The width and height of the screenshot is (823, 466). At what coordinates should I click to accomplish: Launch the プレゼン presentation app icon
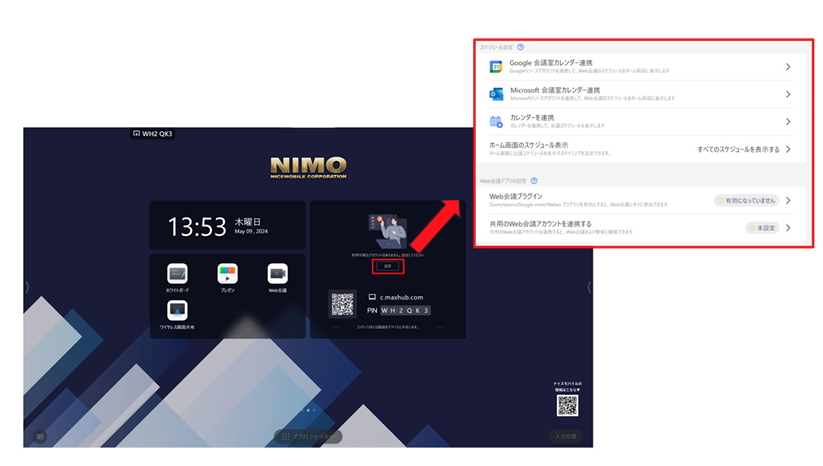227,273
